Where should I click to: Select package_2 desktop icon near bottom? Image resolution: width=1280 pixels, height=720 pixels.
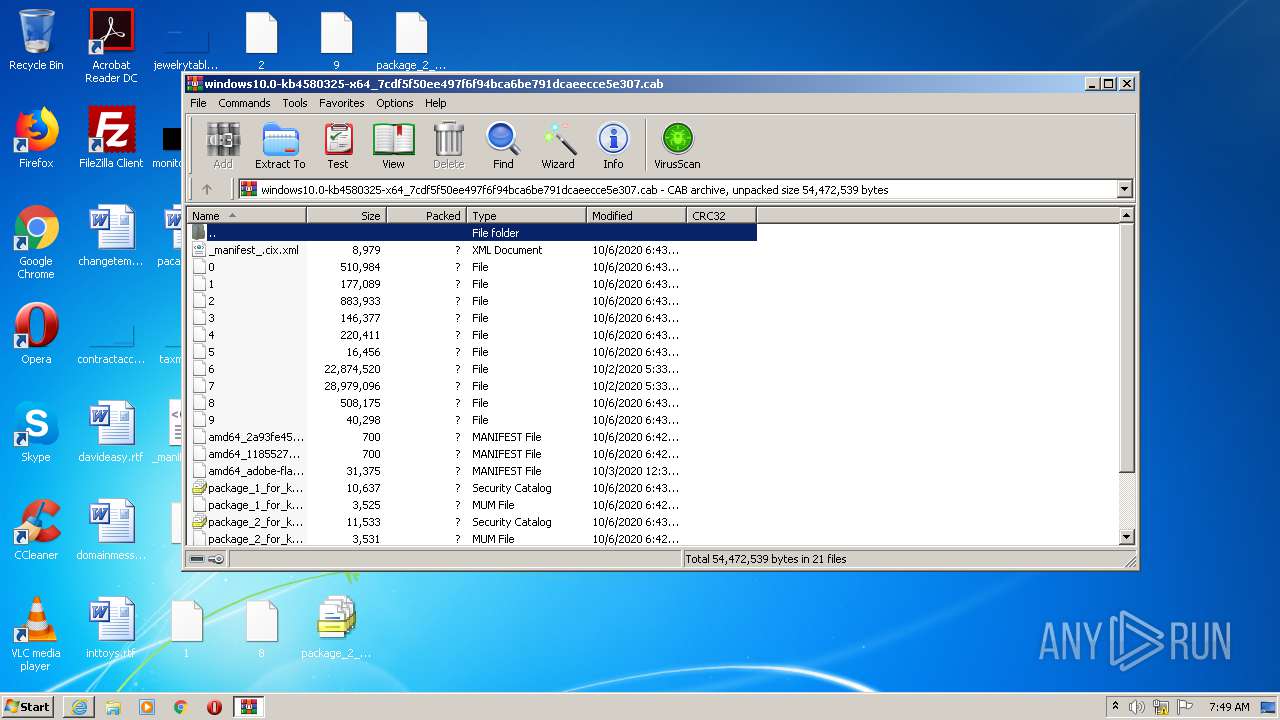point(336,628)
